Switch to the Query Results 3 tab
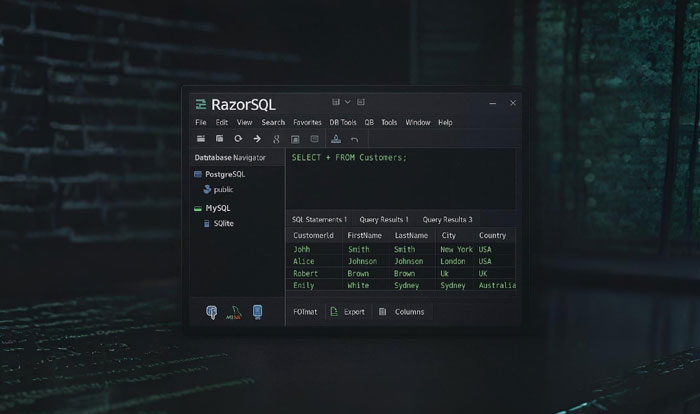Screen dimensions: 700x414 click(x=447, y=219)
